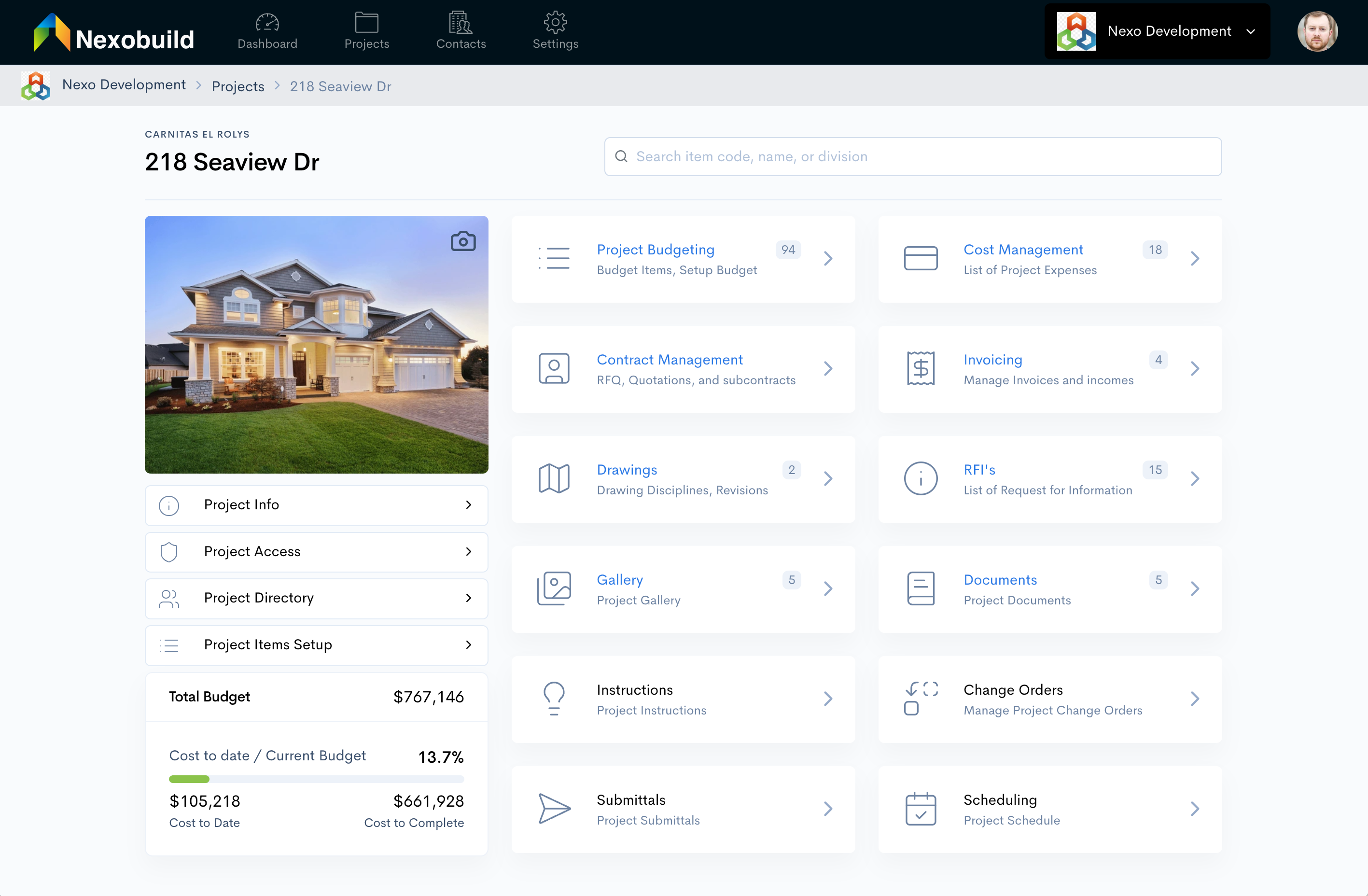Click the Instructions lightbulb icon
Viewport: 1368px width, 896px height.
(x=554, y=698)
